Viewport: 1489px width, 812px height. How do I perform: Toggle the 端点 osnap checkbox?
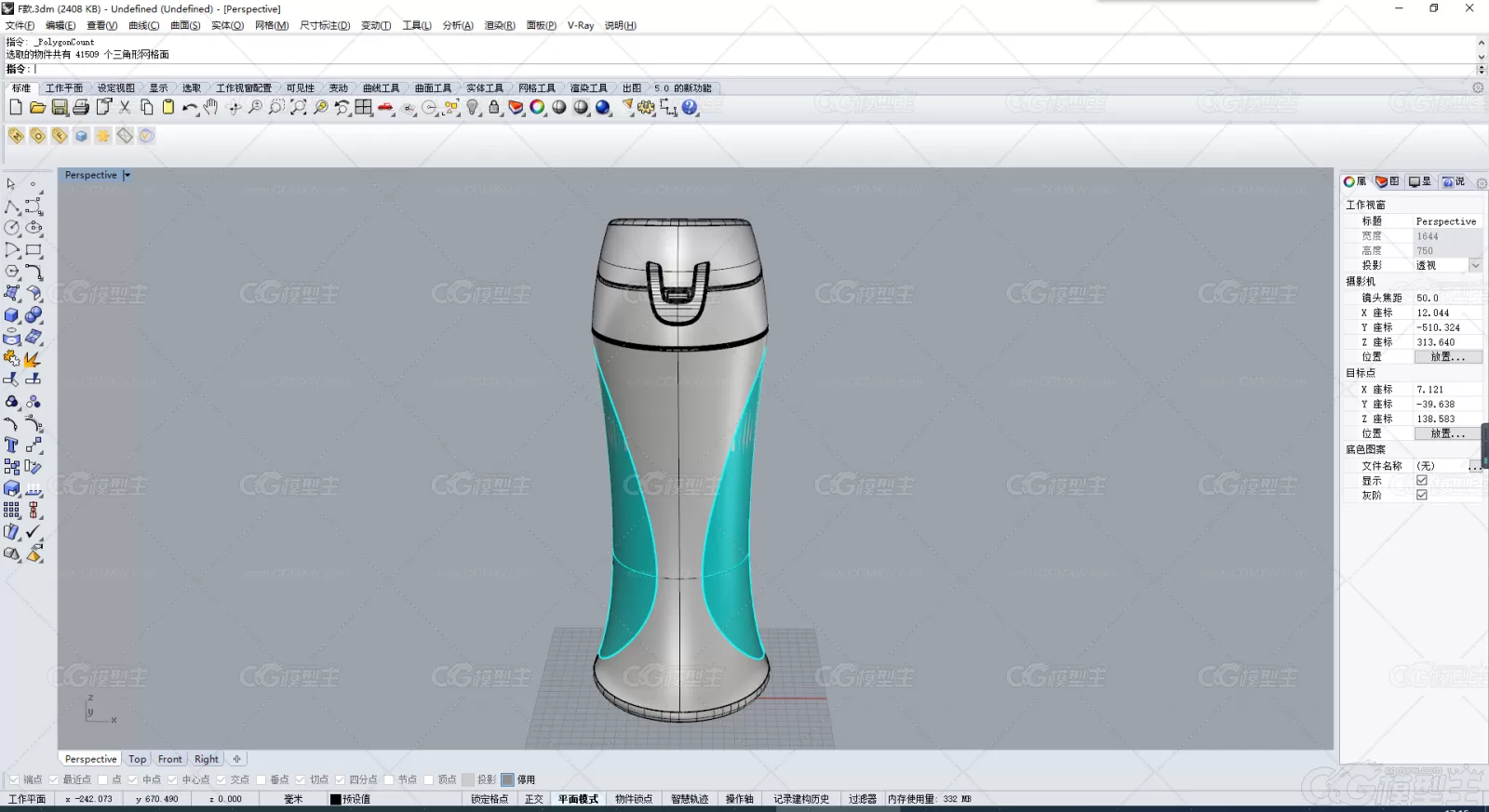(x=14, y=779)
